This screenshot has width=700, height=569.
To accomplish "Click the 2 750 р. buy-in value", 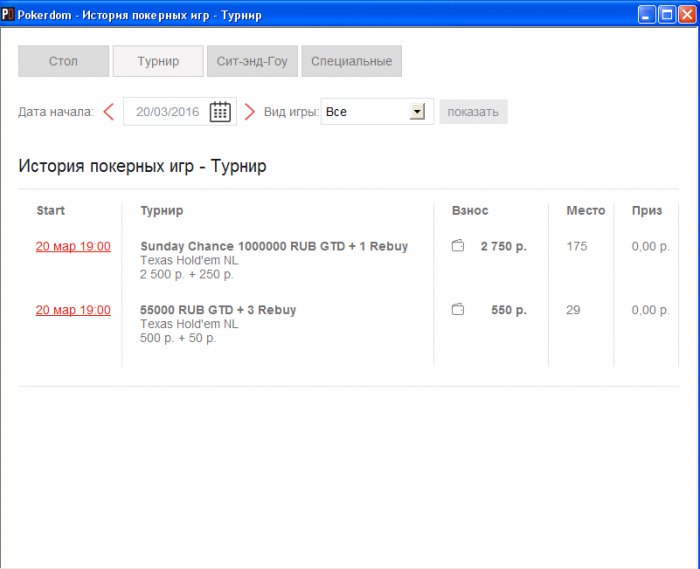I will (504, 246).
